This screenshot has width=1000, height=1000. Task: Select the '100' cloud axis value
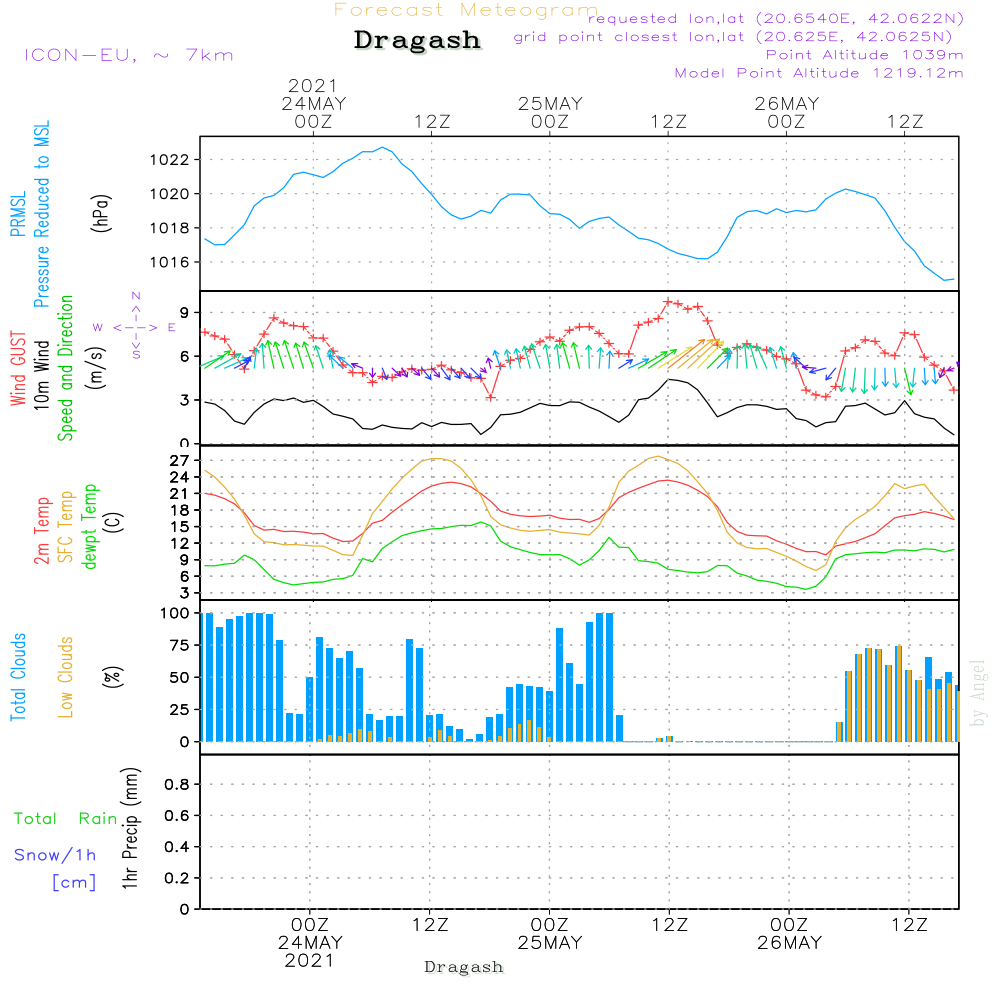[x=175, y=614]
